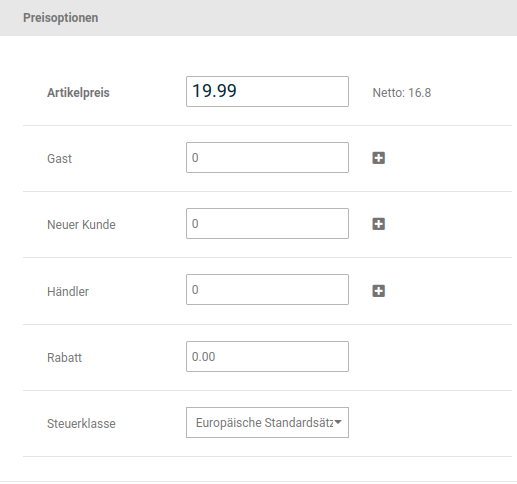Click the plus icon beside Händler field
Viewport: 517px width, 484px height.
pos(378,291)
